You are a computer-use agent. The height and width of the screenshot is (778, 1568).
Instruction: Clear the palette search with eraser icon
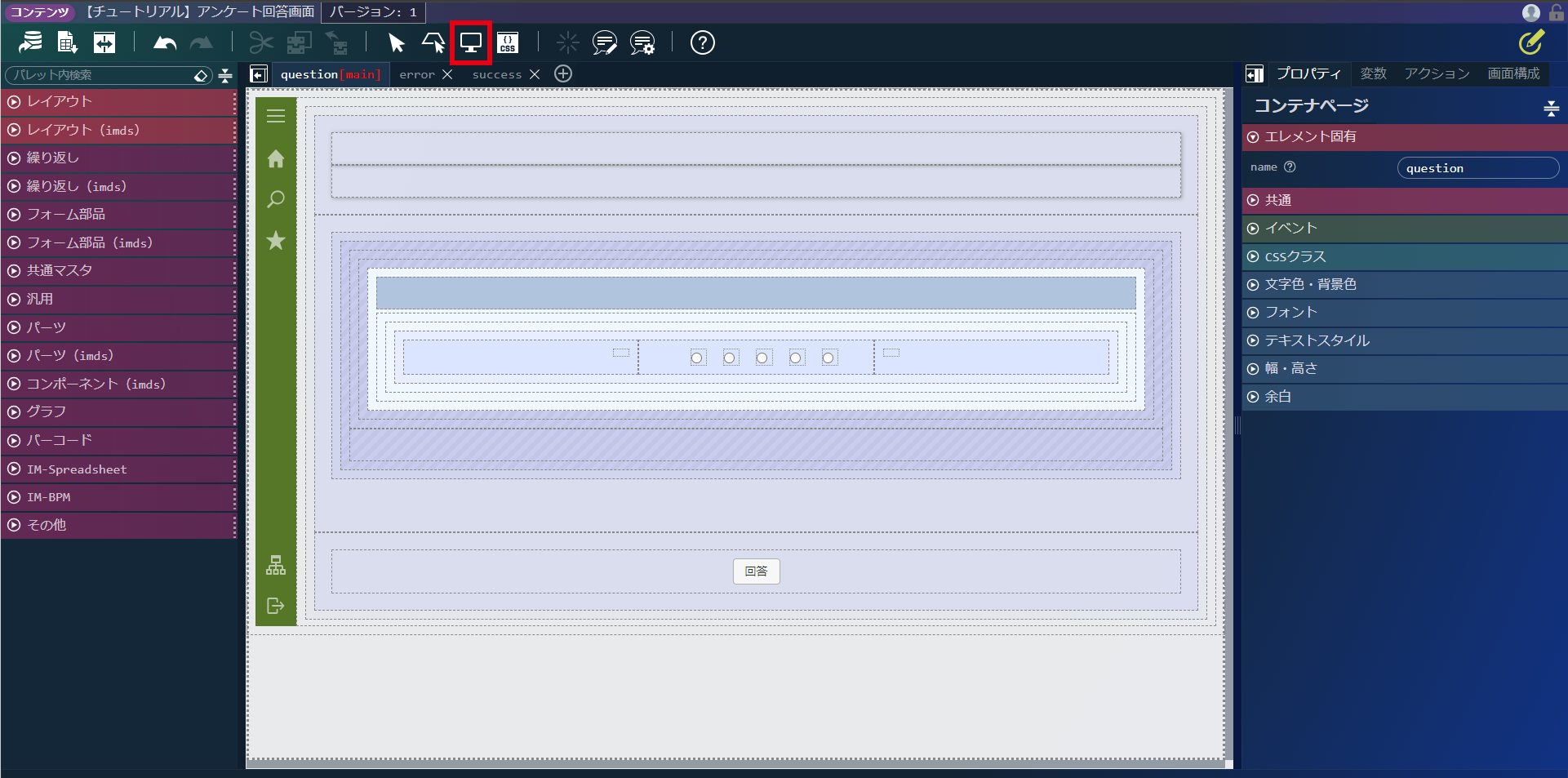click(201, 75)
